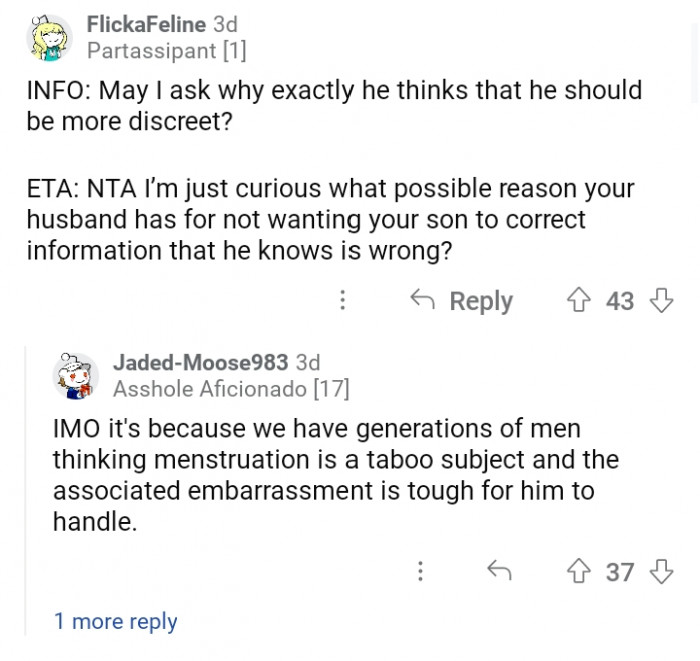Click the "Asshole Aficionado [17]" flair

click(231, 388)
